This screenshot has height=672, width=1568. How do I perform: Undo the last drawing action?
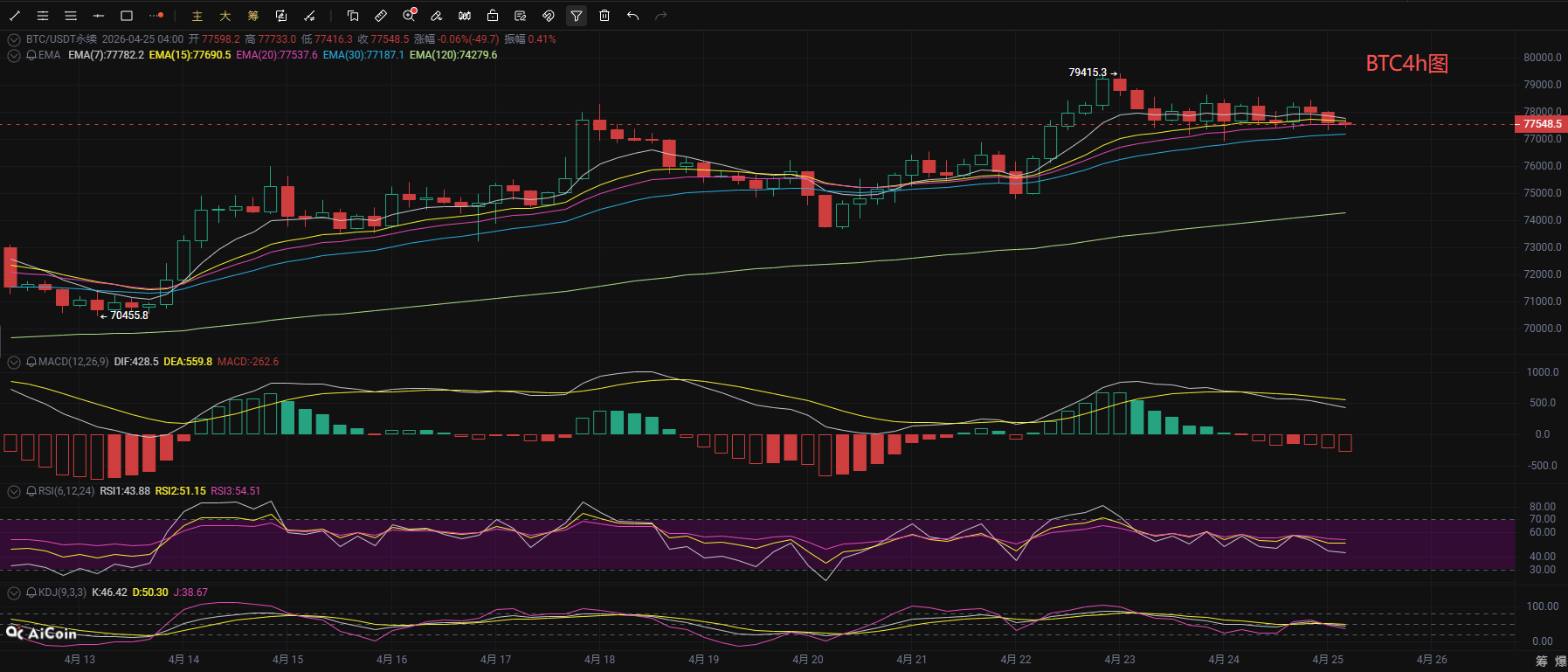click(632, 16)
